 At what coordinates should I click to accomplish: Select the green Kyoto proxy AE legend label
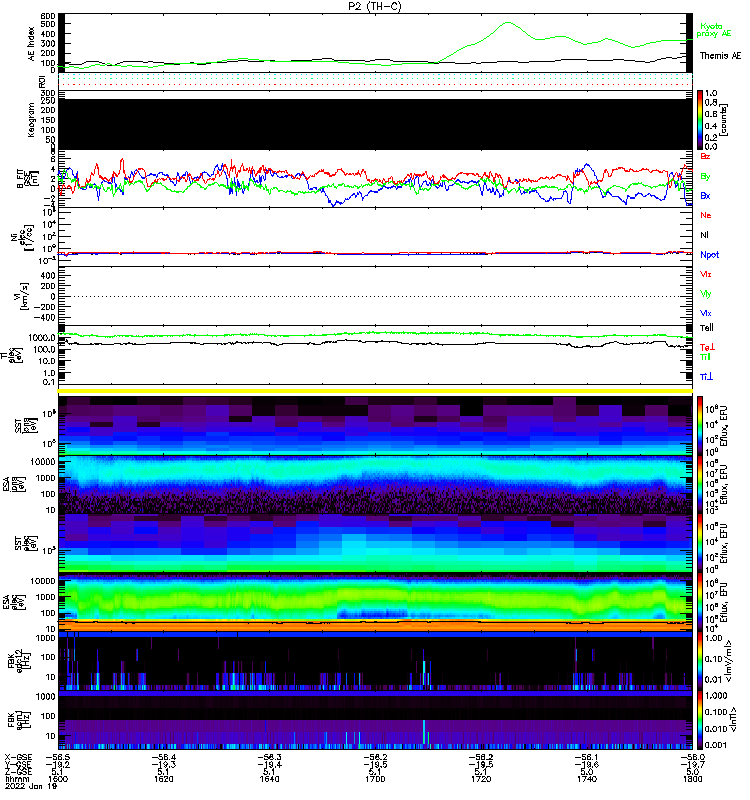click(714, 30)
